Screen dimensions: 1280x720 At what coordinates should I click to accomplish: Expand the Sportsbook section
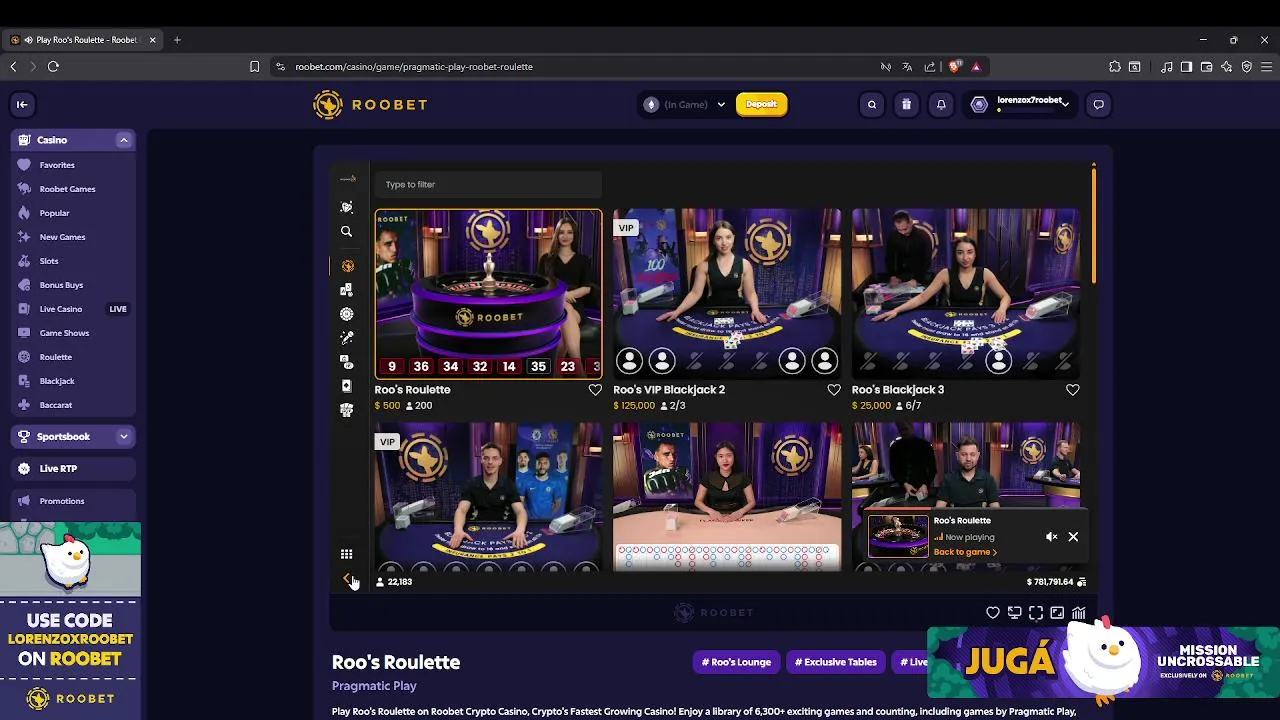coord(124,436)
